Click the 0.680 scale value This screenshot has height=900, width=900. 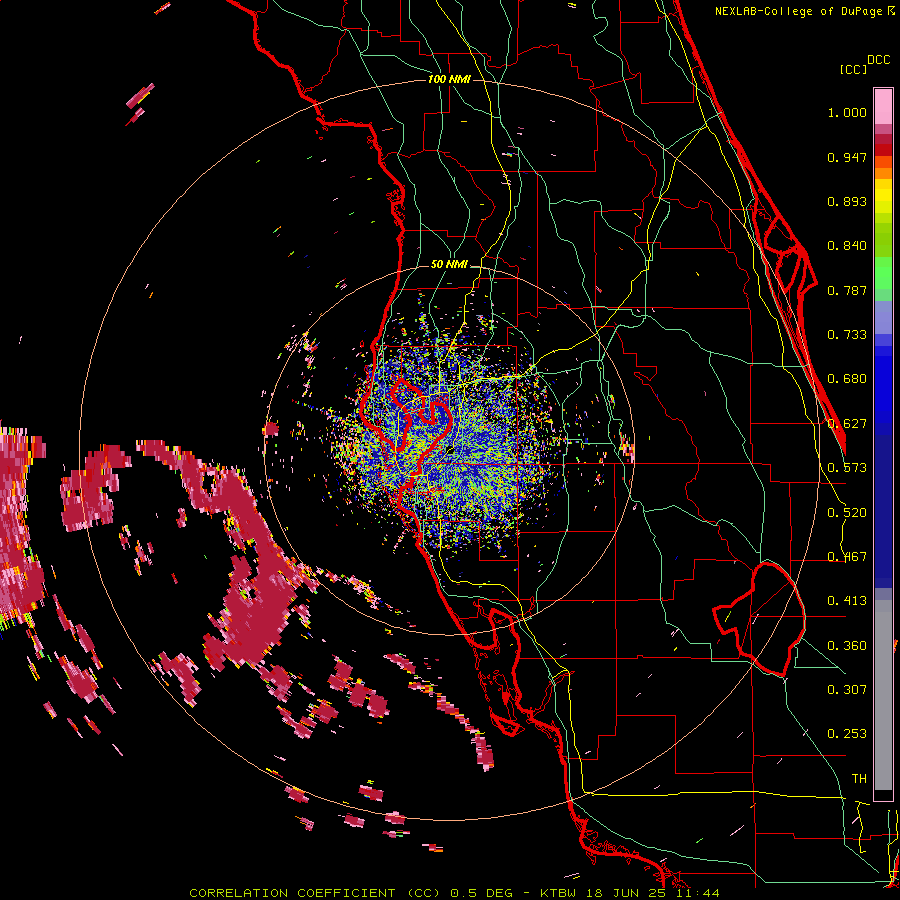tap(847, 379)
